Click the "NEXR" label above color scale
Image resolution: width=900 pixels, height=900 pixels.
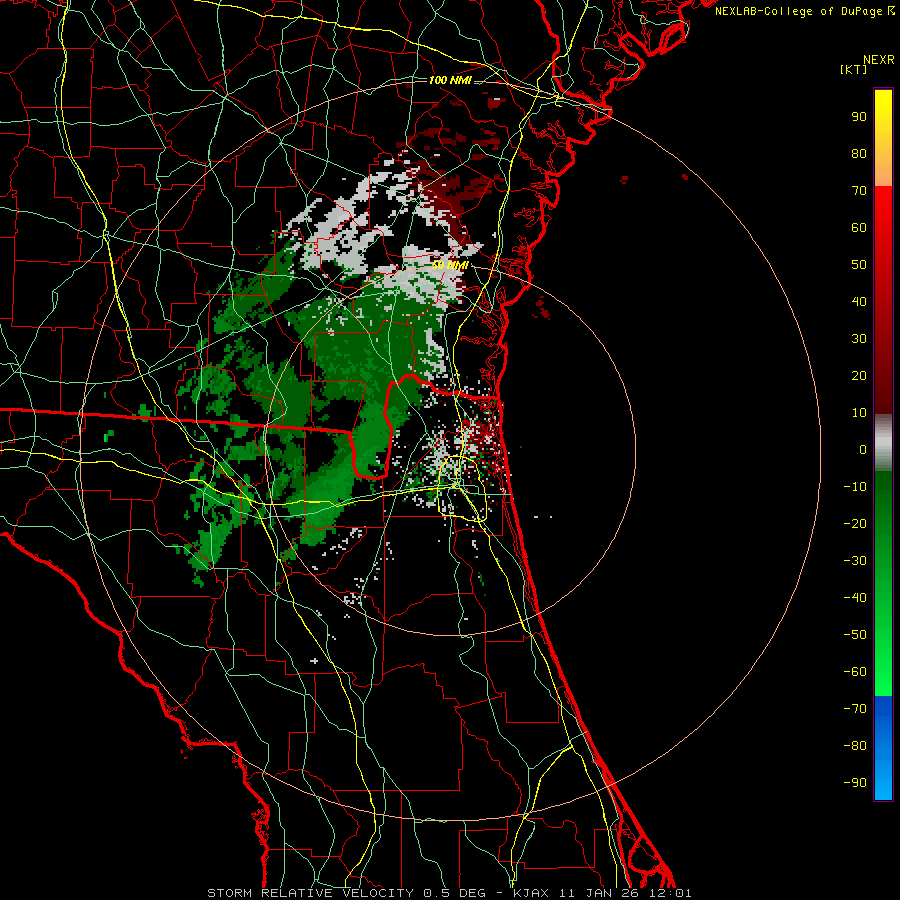point(879,60)
